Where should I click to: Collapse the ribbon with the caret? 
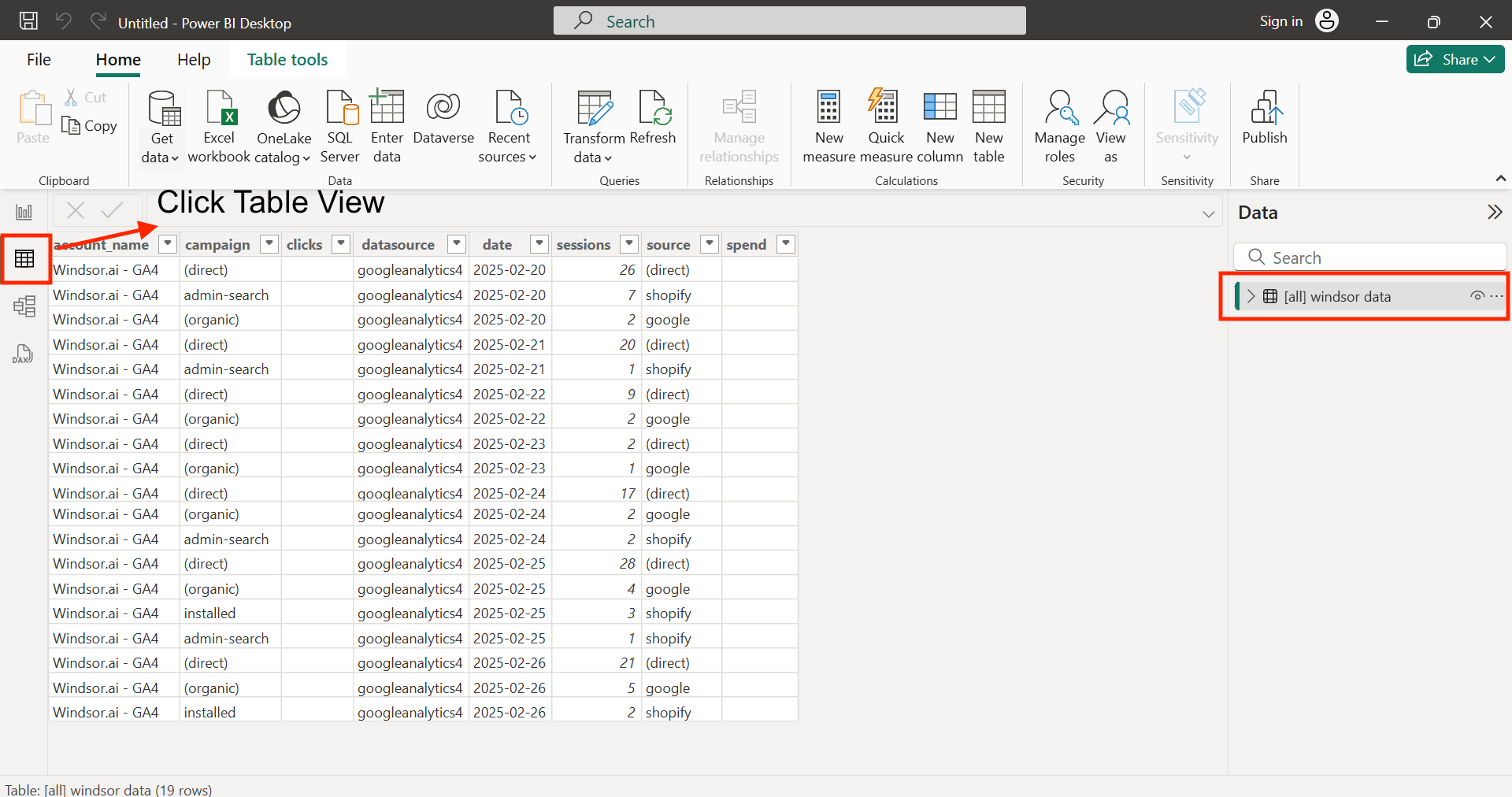click(x=1500, y=179)
